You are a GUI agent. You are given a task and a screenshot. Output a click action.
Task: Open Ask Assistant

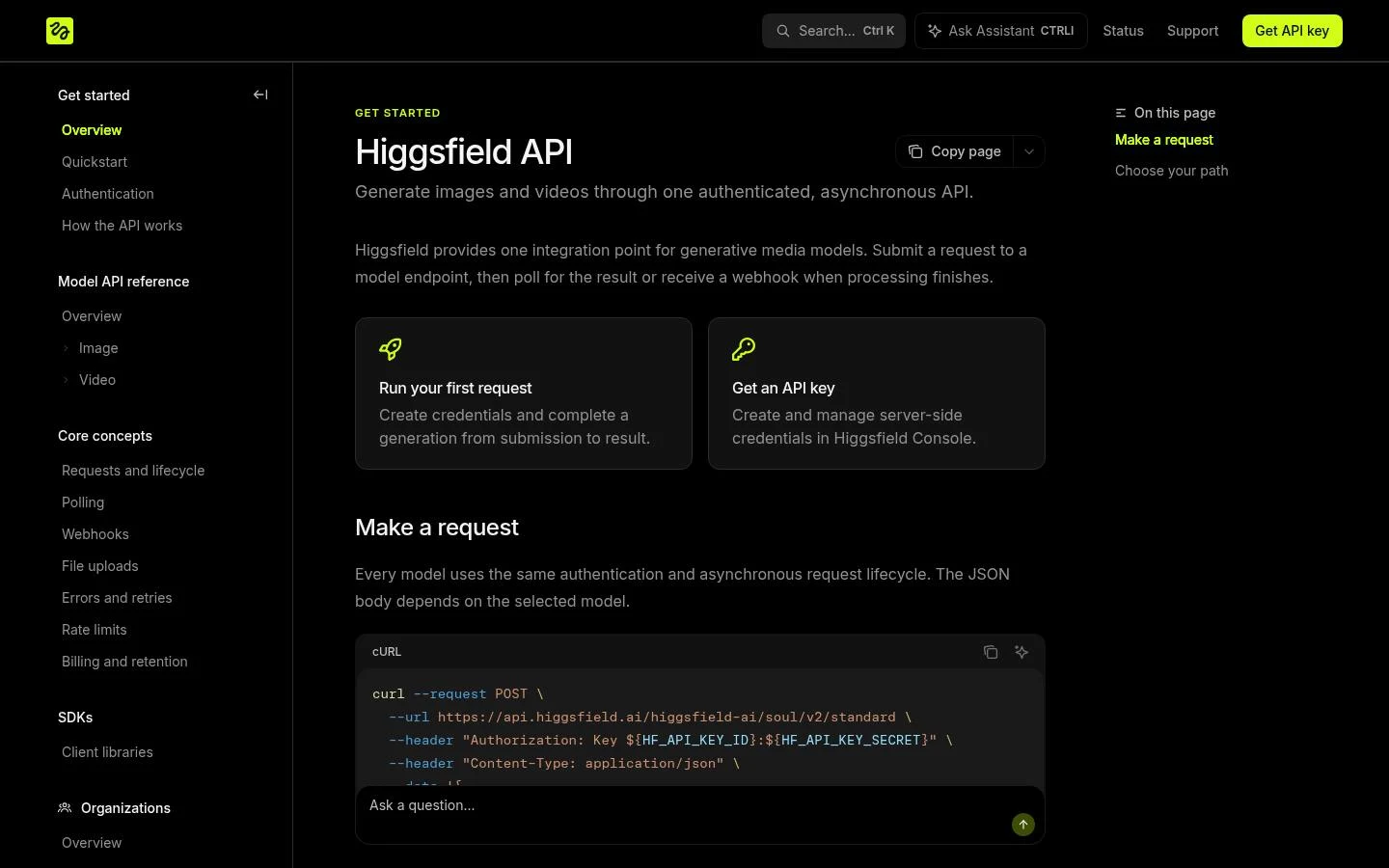pyautogui.click(x=1000, y=31)
